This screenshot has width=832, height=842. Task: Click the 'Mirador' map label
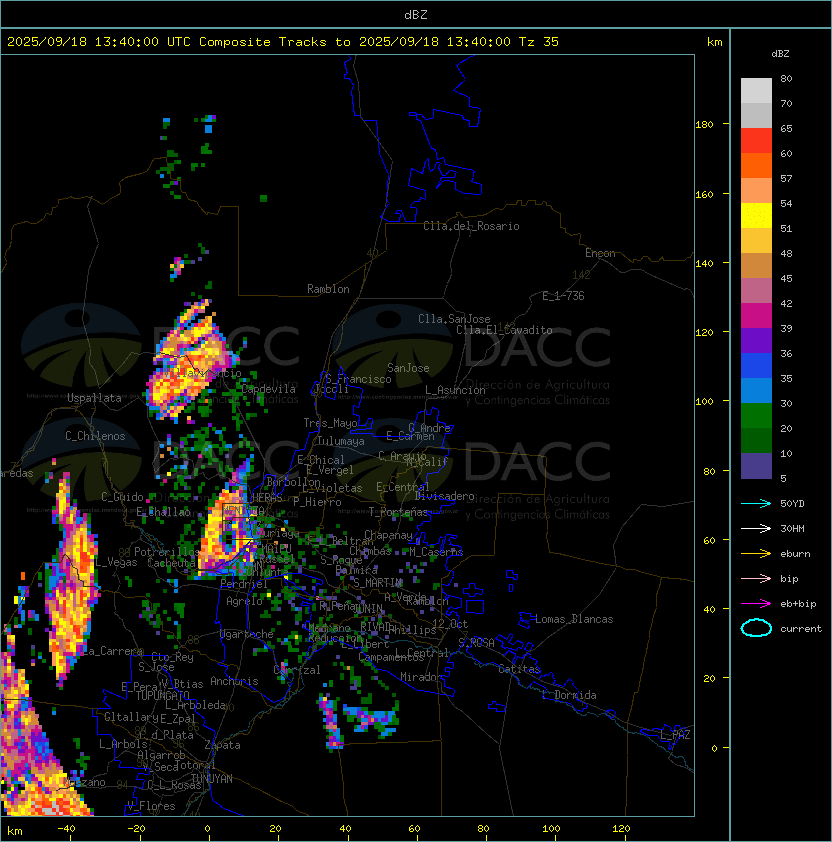click(421, 677)
